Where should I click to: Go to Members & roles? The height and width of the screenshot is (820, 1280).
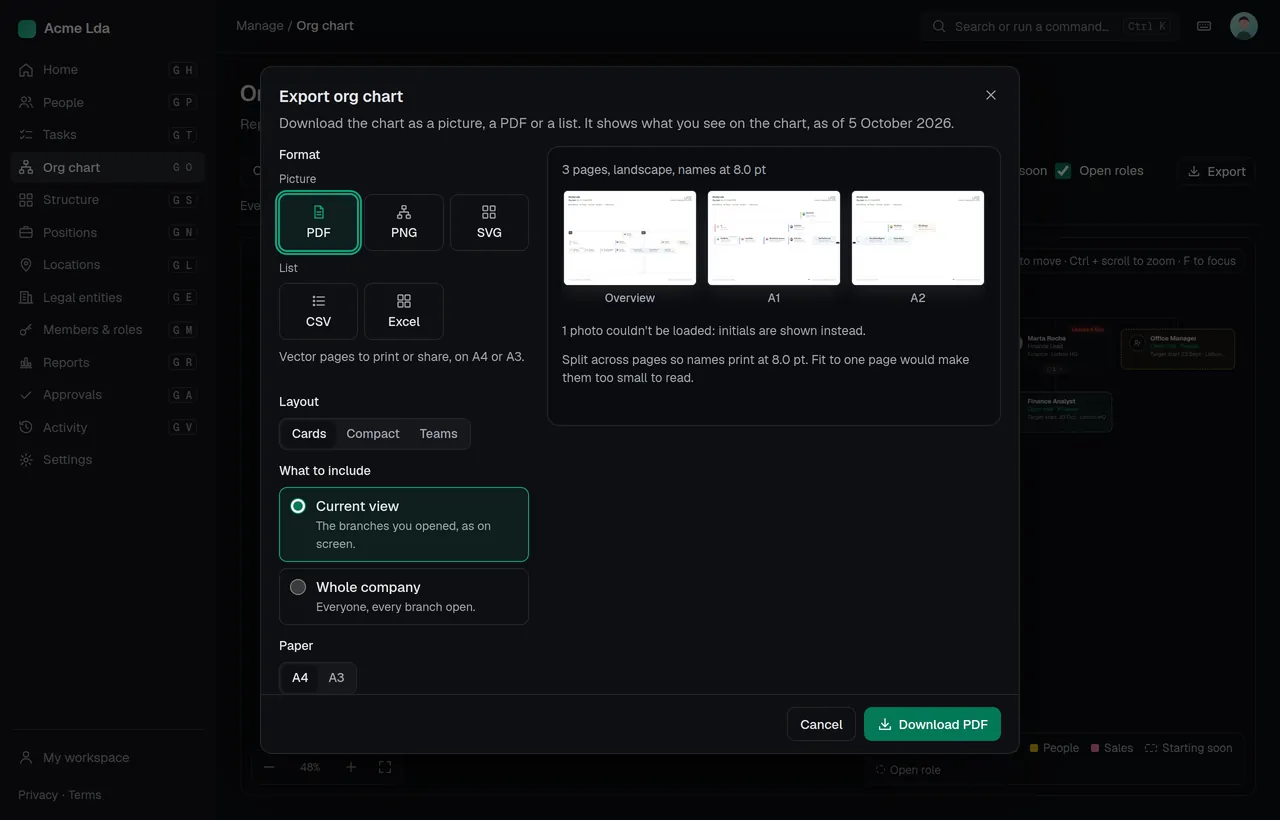pyautogui.click(x=108, y=330)
